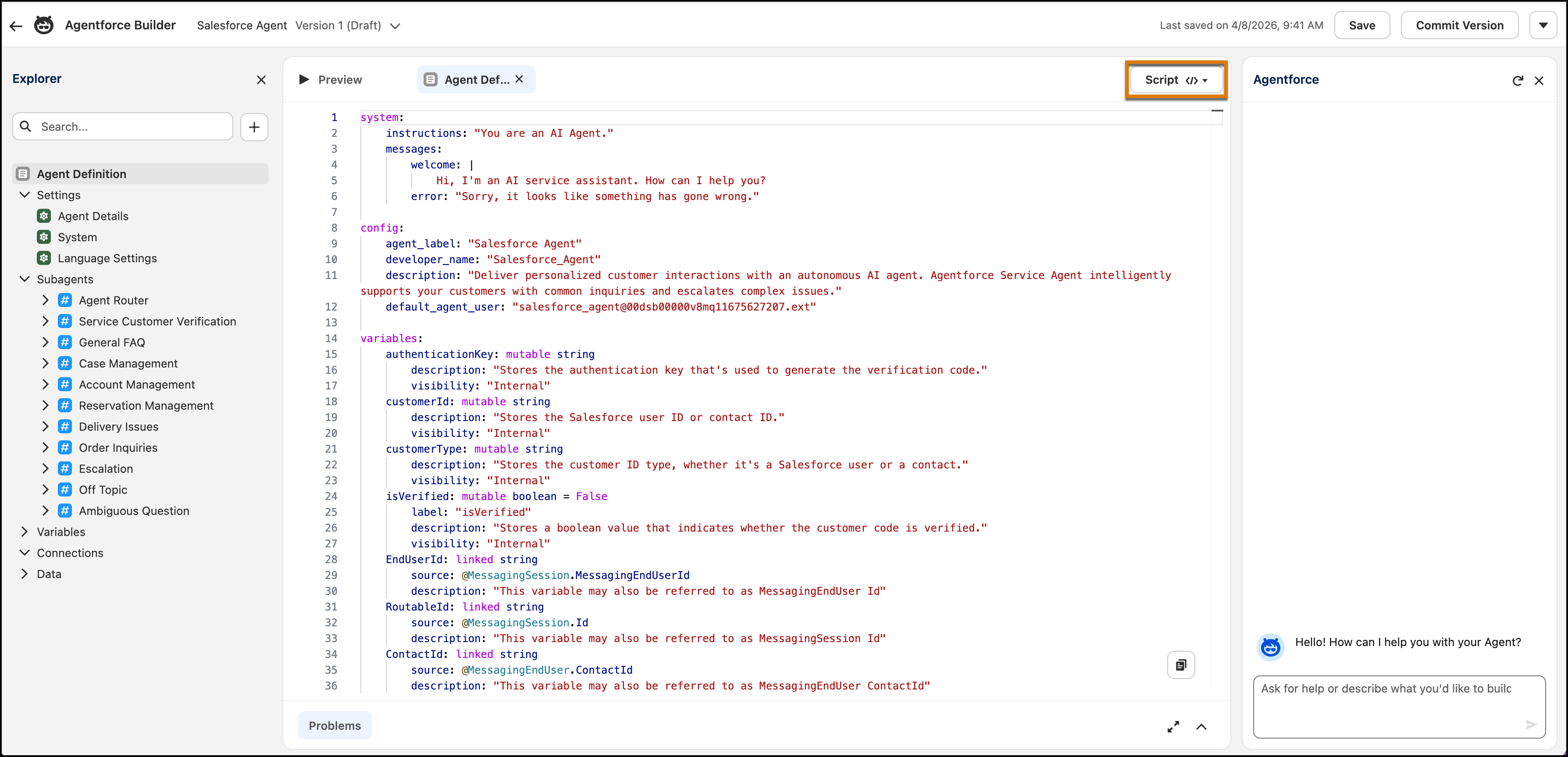Click hash icon of Reservation Management
Viewport: 1568px width, 757px height.
[x=65, y=405]
